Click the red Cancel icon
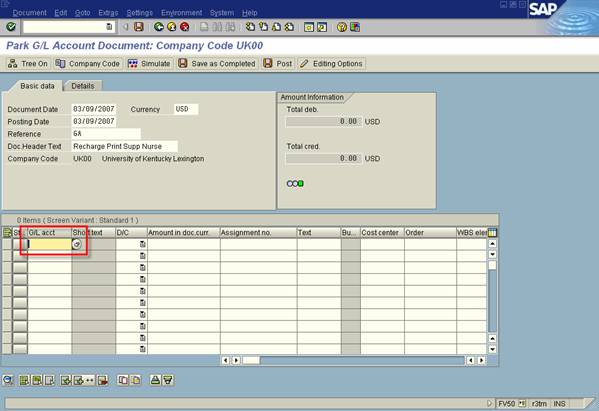The image size is (599, 411). click(x=185, y=27)
